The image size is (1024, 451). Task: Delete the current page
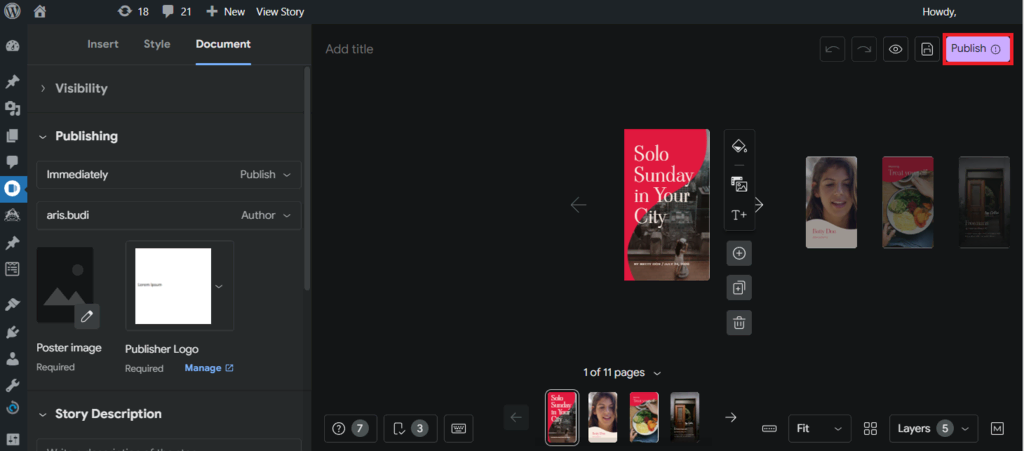click(739, 322)
